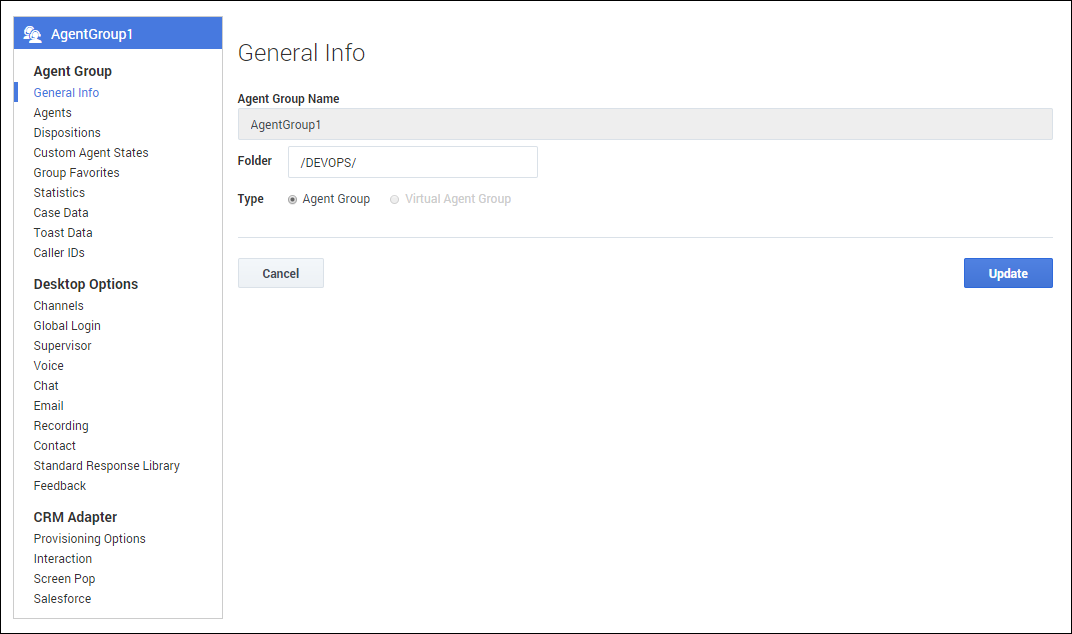Click the agent group headset icon
Viewport: 1072px width, 634px height.
click(x=32, y=34)
